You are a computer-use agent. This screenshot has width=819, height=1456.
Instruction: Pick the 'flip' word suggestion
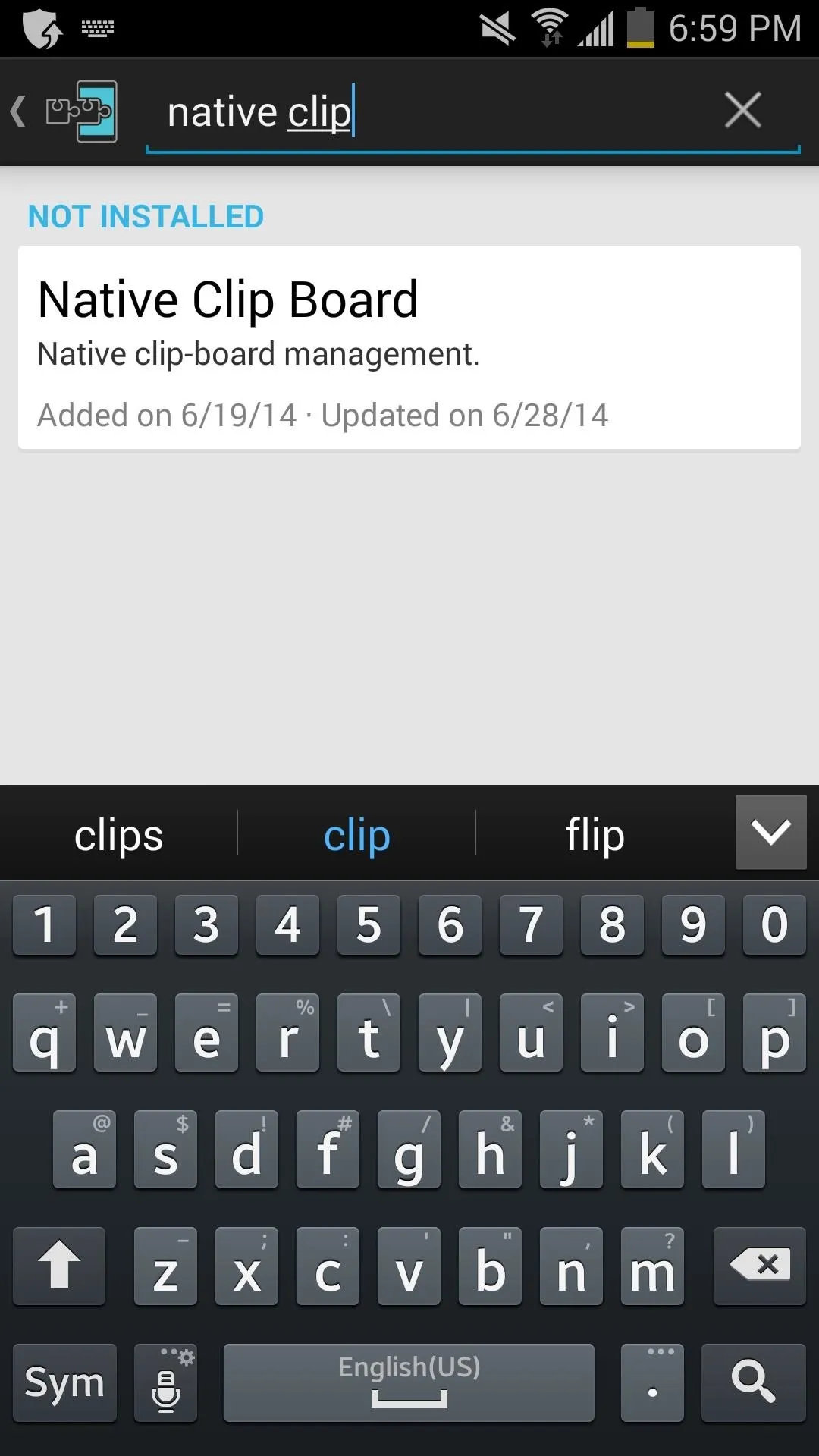[x=595, y=835]
